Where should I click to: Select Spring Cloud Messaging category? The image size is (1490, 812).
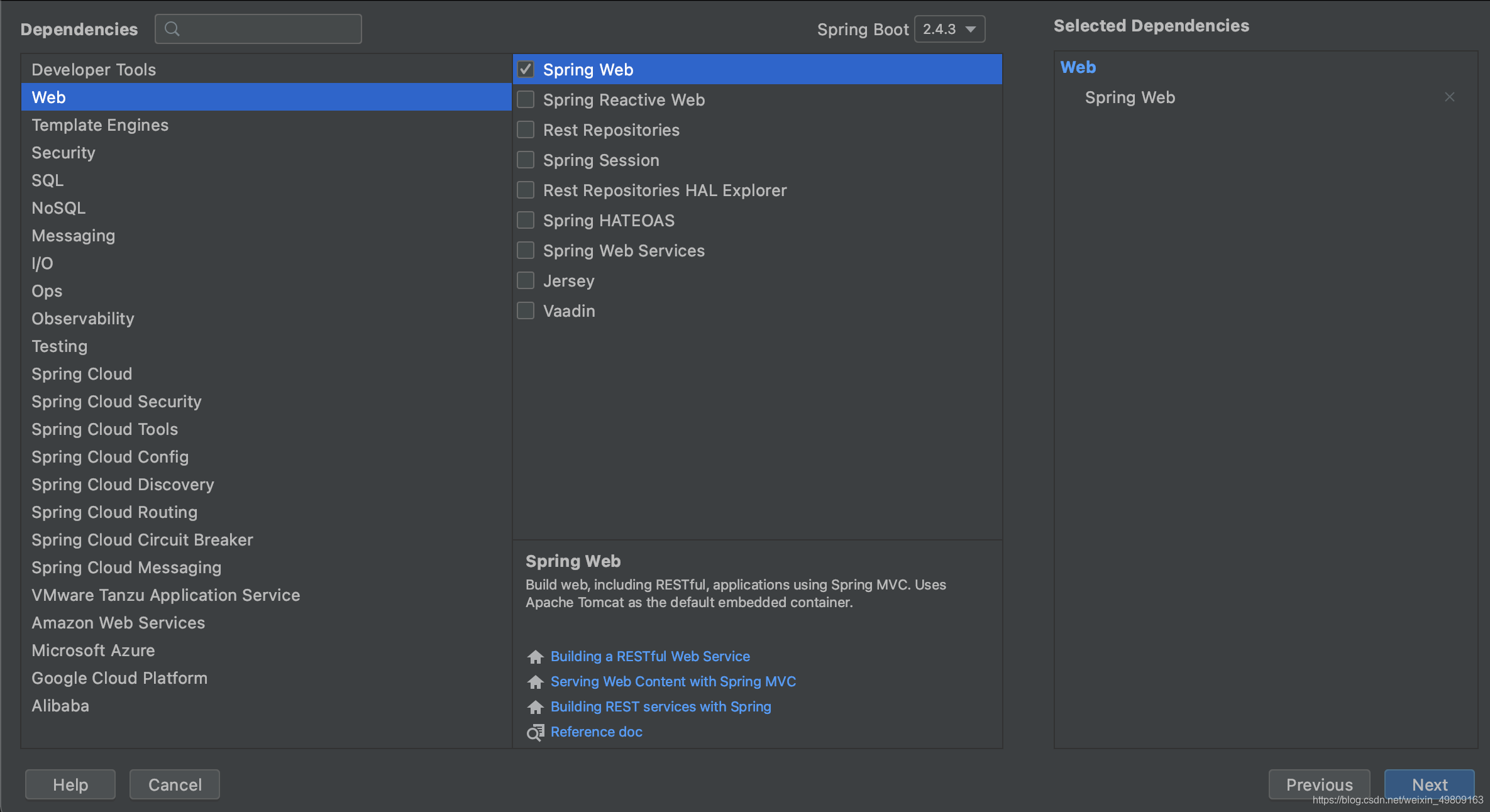click(x=267, y=567)
